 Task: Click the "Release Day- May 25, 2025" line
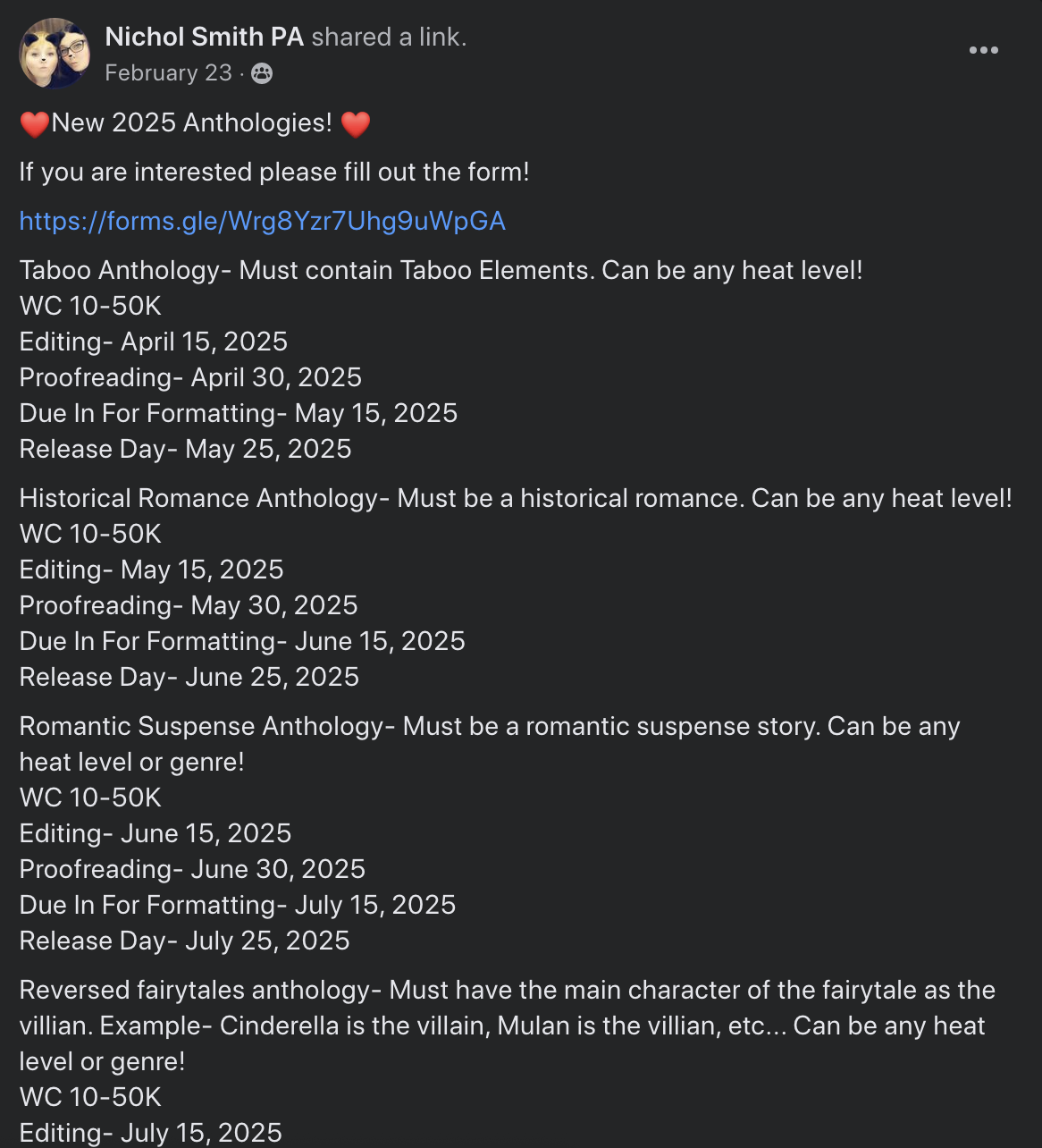click(185, 449)
